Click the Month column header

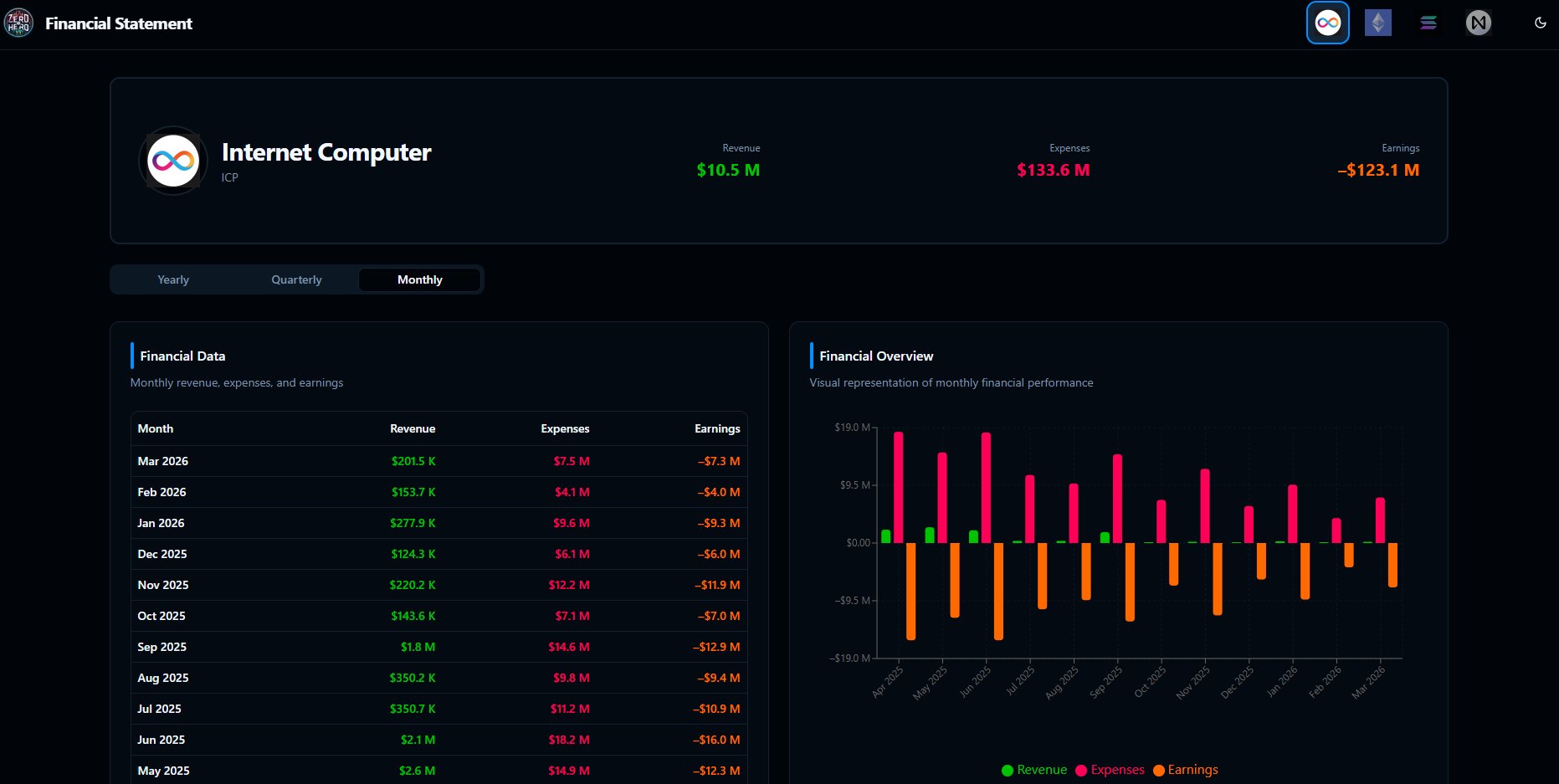pos(156,428)
